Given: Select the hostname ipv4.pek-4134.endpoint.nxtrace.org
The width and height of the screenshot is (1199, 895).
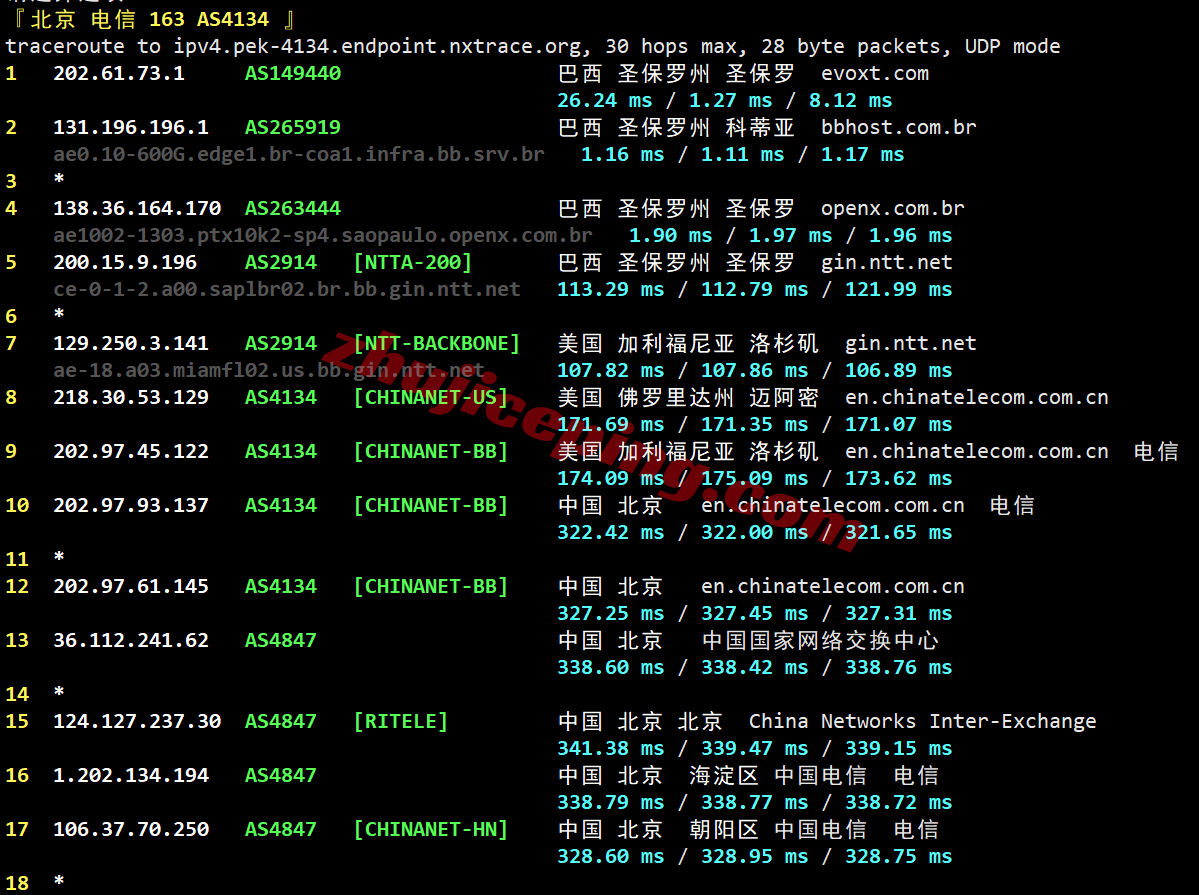Looking at the screenshot, I should 378,47.
